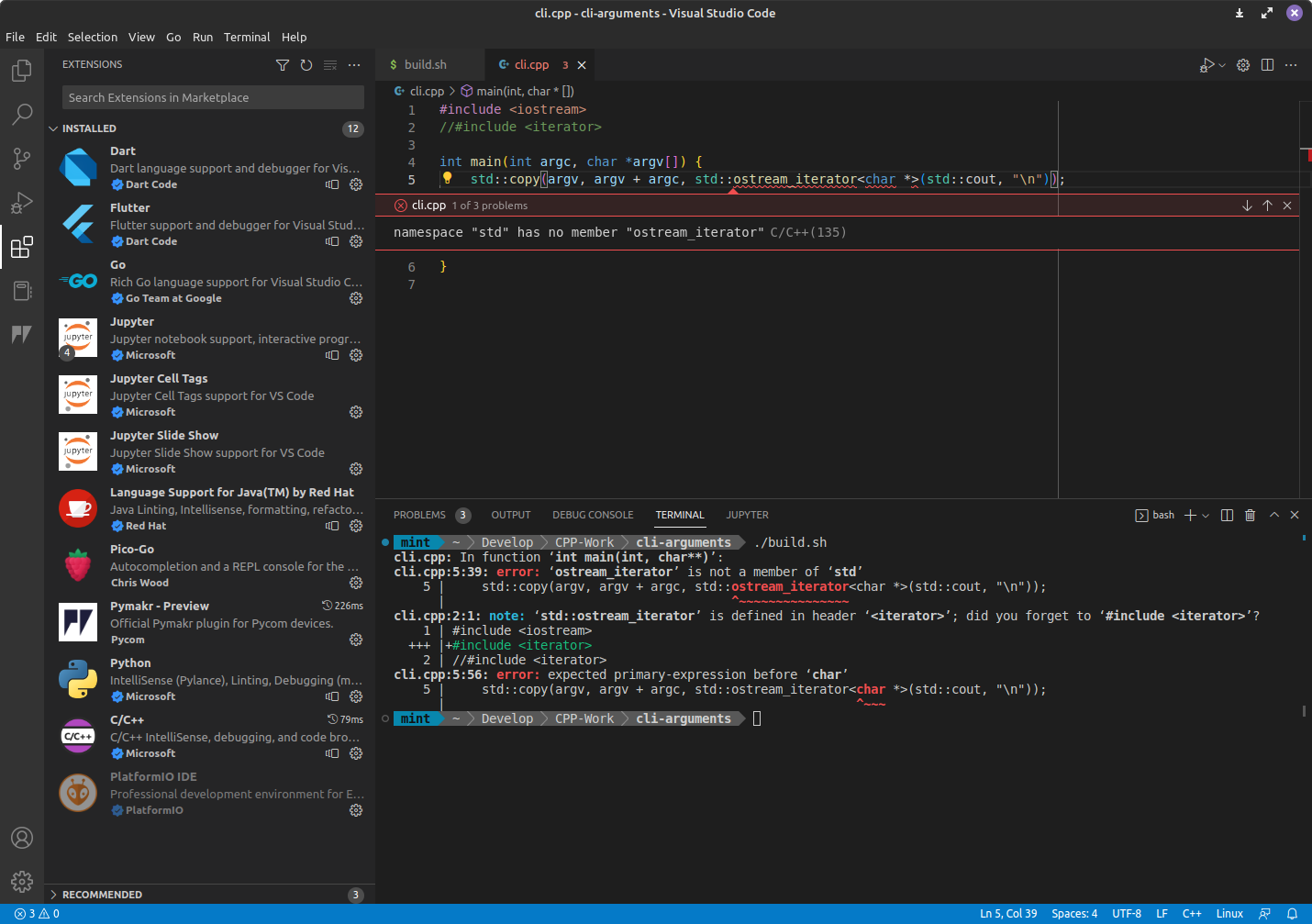Expand the RECOMMENDED extensions section

[53, 895]
